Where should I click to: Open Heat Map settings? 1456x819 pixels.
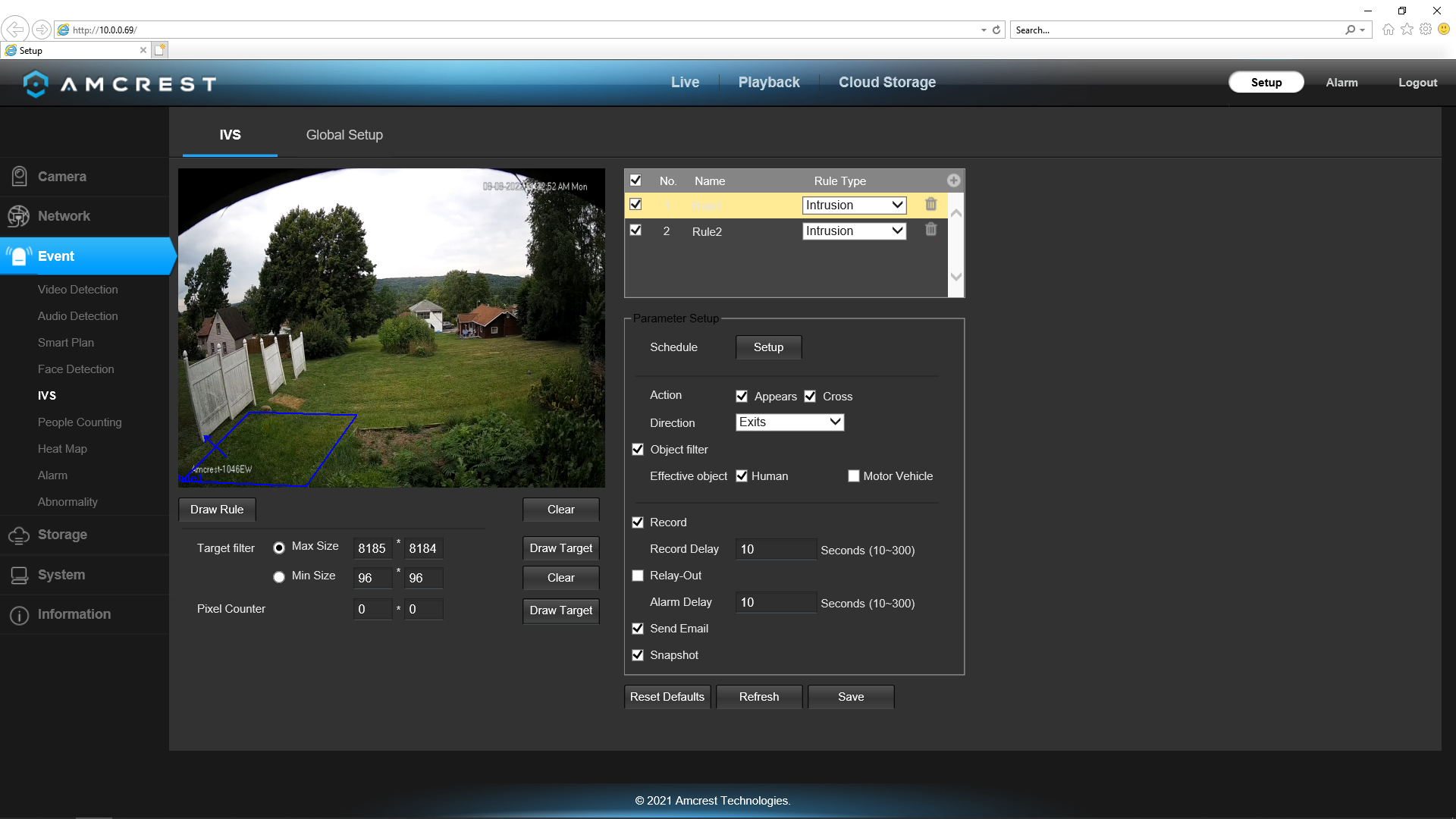pyautogui.click(x=62, y=449)
